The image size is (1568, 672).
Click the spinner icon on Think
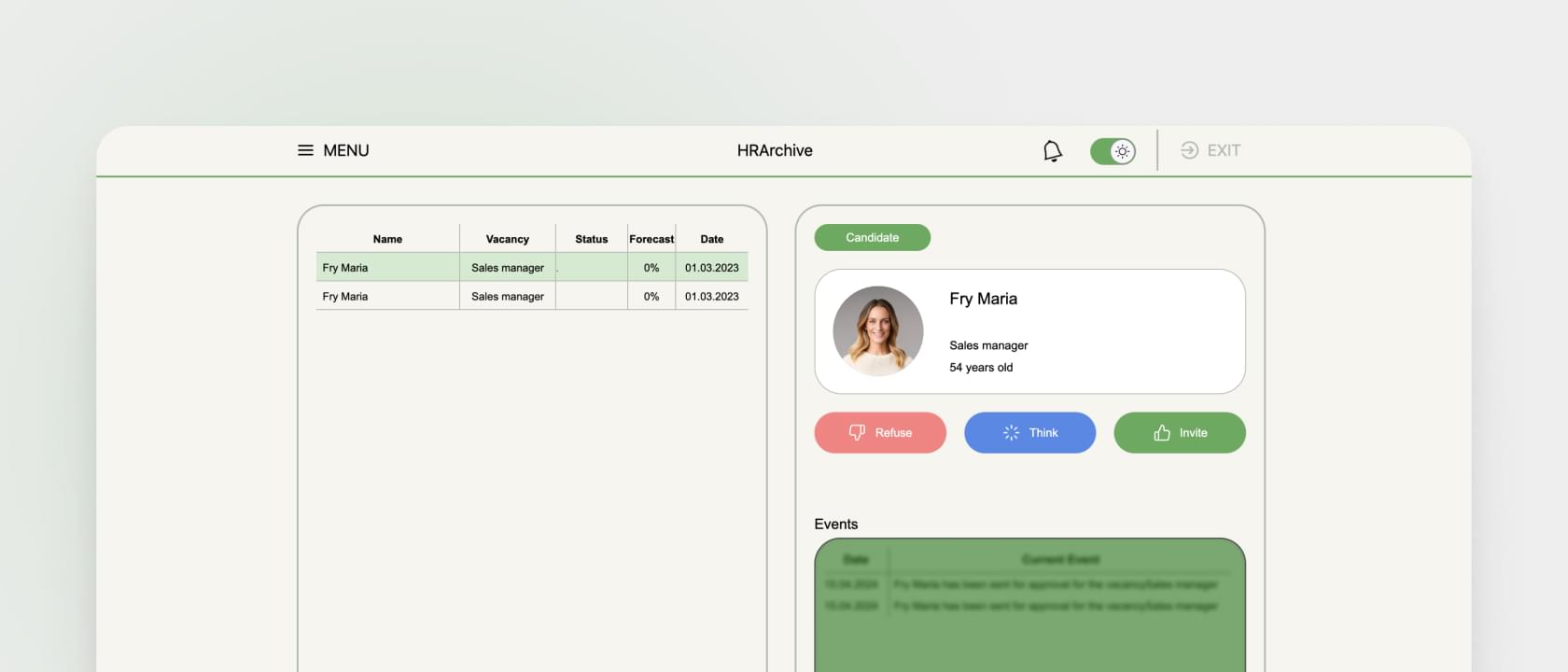(1011, 433)
